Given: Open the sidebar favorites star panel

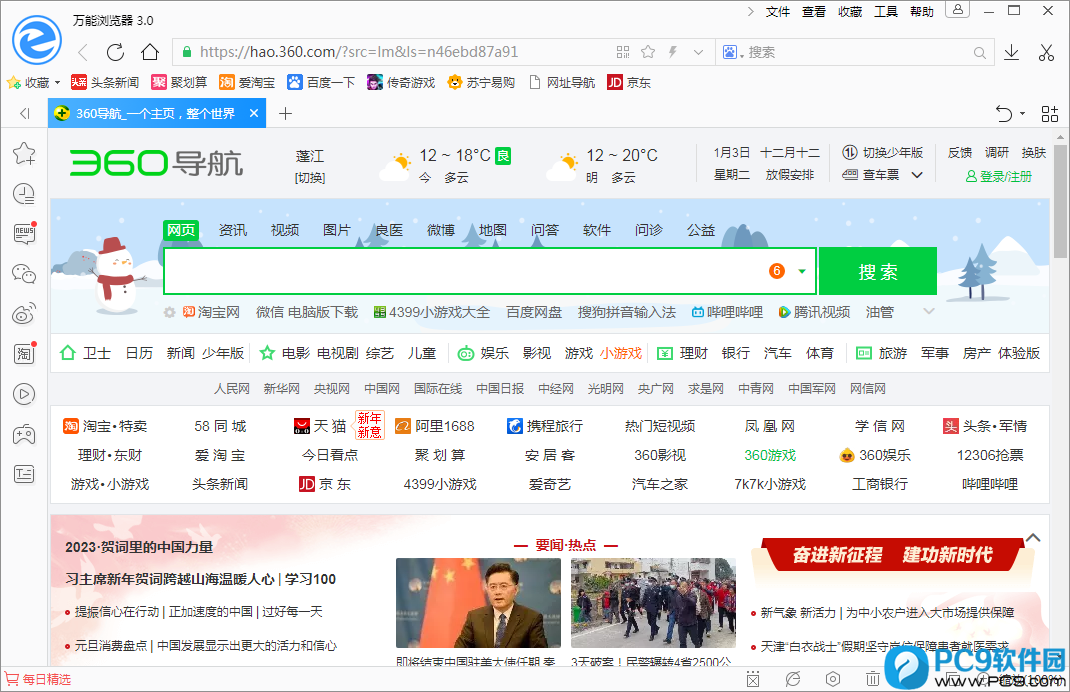Looking at the screenshot, I should (25, 154).
